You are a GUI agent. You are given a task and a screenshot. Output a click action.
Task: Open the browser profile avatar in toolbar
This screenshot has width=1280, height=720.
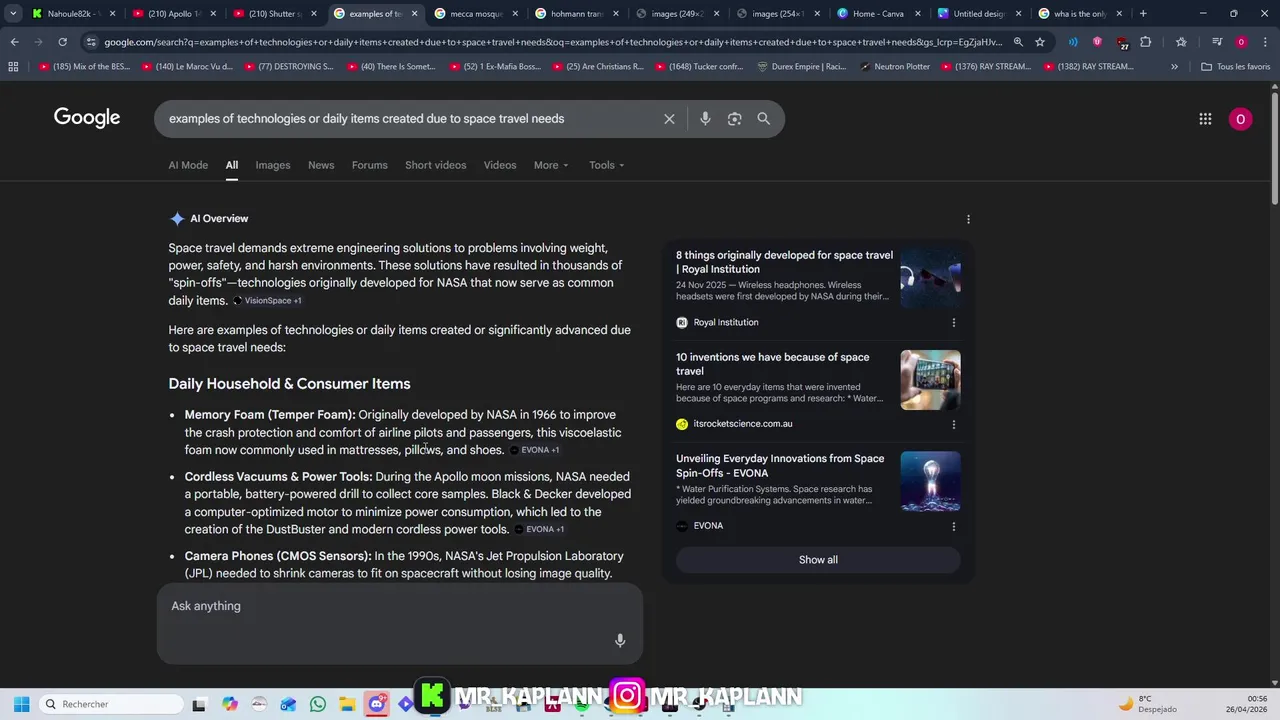(x=1241, y=42)
